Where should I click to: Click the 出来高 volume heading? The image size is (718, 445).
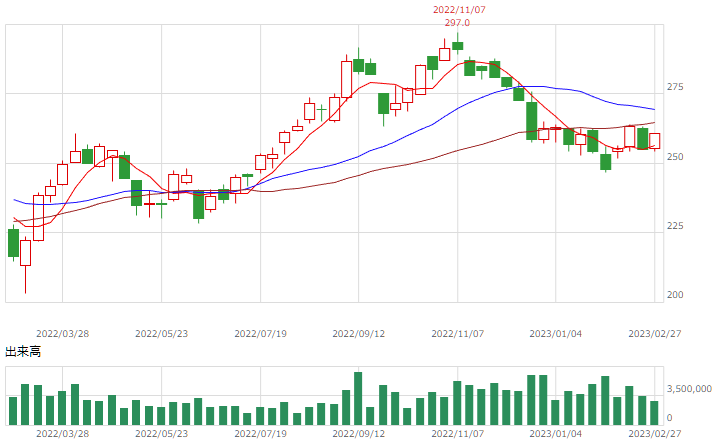coord(23,352)
